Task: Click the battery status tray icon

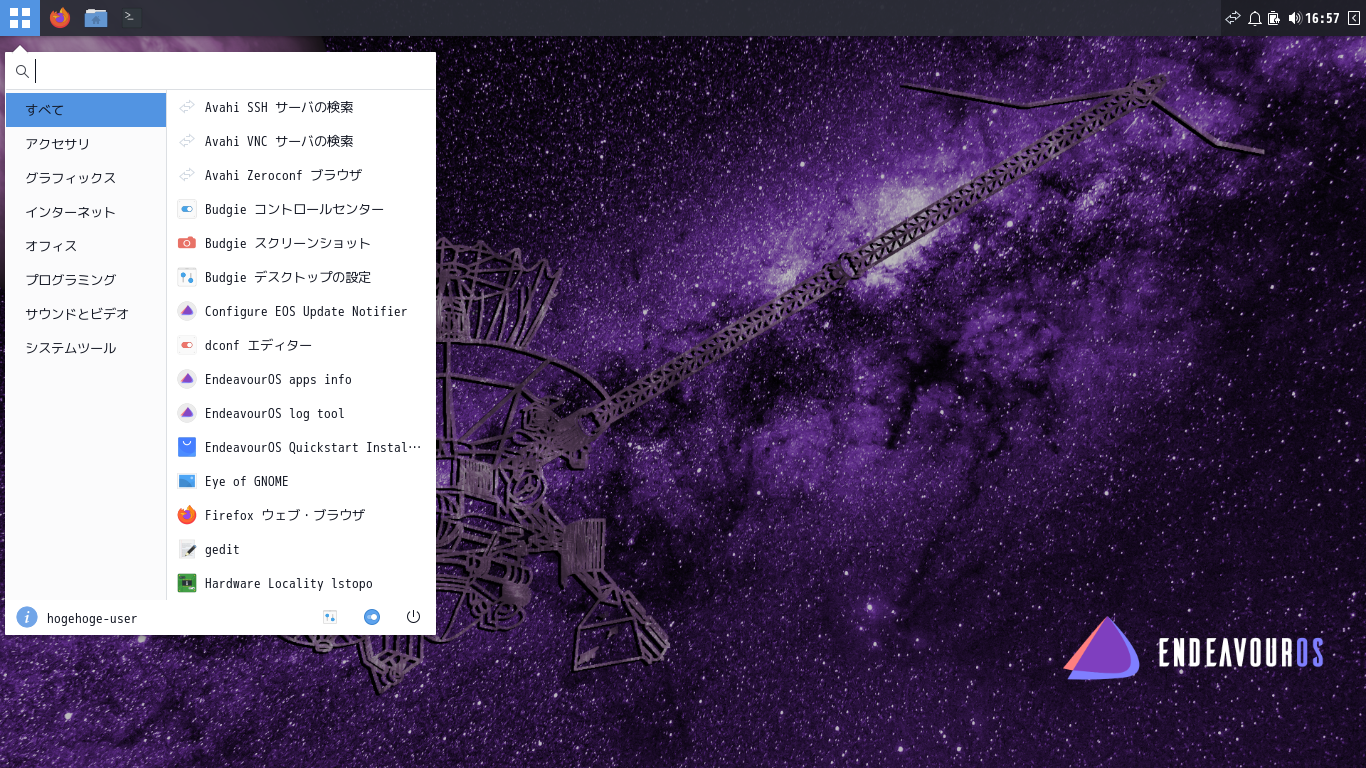Action: 1274,18
